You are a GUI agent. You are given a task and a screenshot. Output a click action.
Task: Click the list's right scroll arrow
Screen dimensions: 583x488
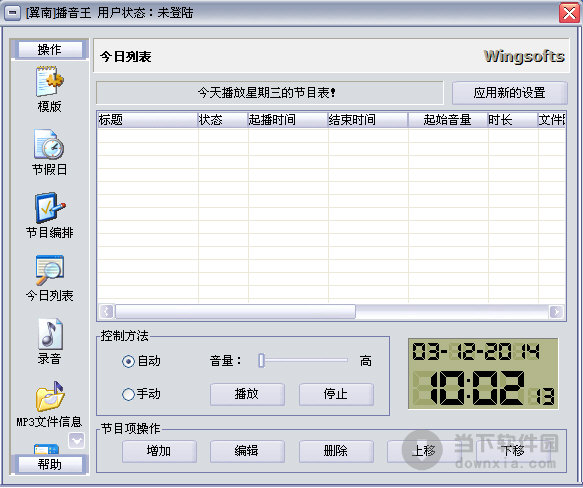(x=556, y=311)
